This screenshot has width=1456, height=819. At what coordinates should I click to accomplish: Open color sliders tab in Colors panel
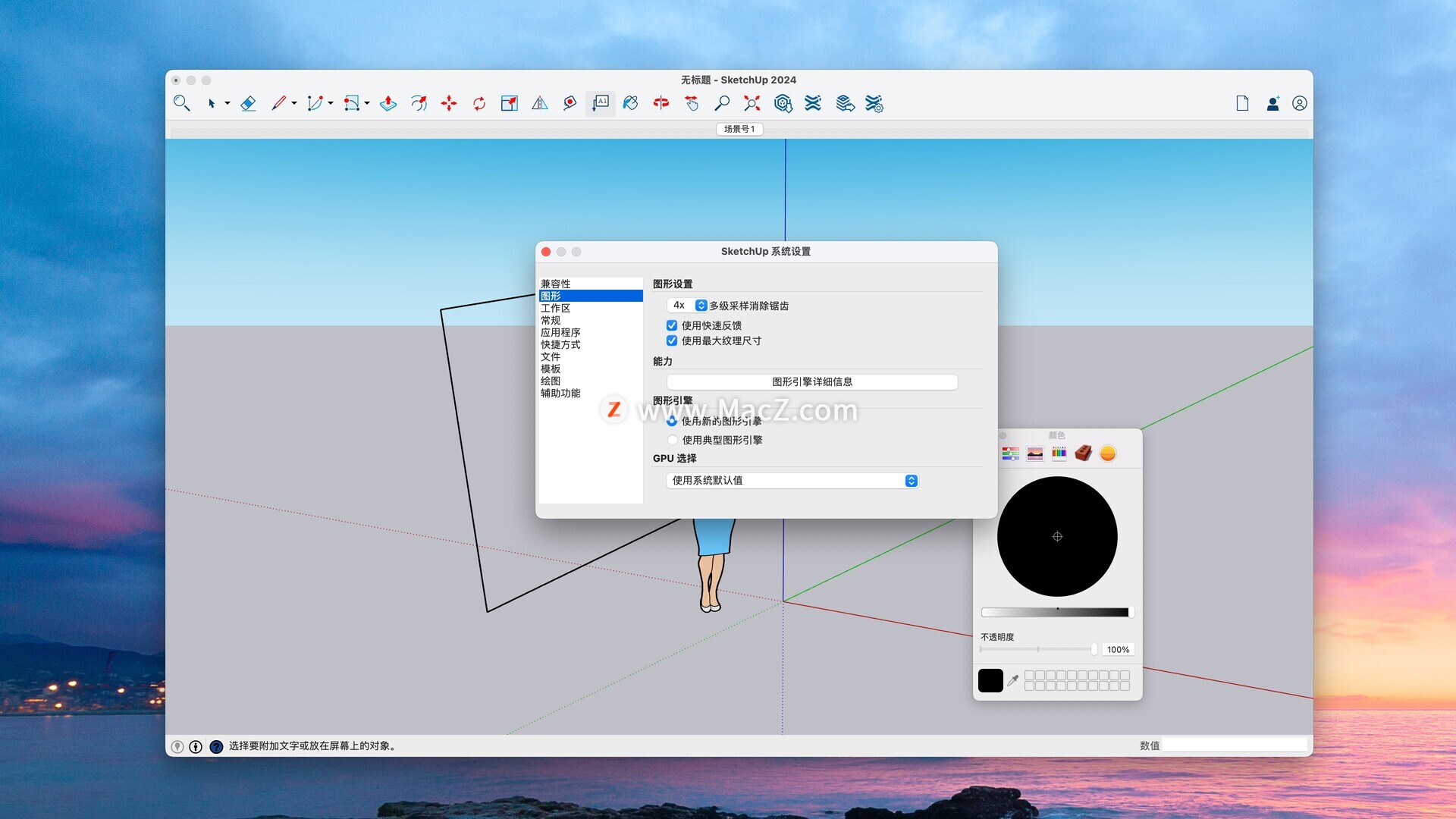pyautogui.click(x=1011, y=453)
